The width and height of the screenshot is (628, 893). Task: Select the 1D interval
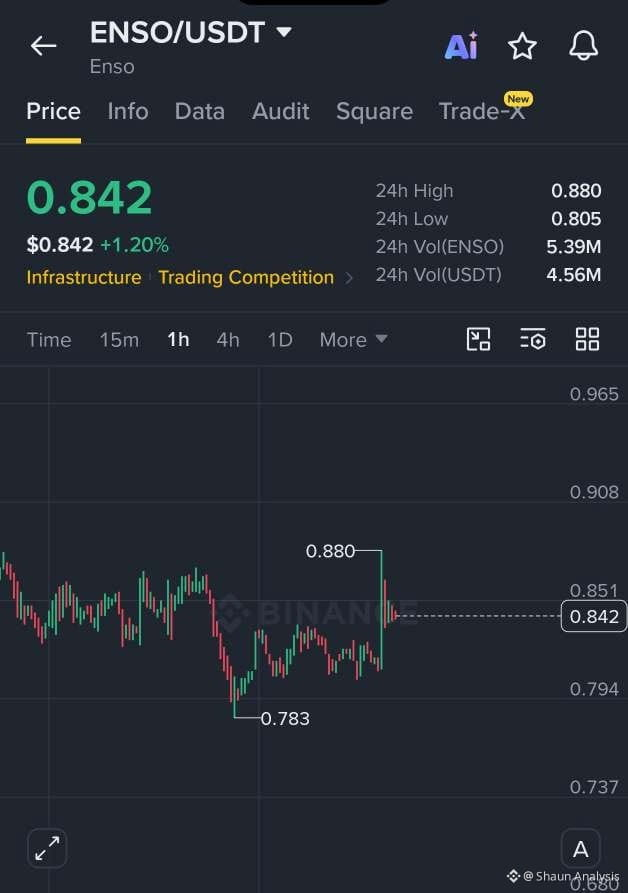[280, 339]
